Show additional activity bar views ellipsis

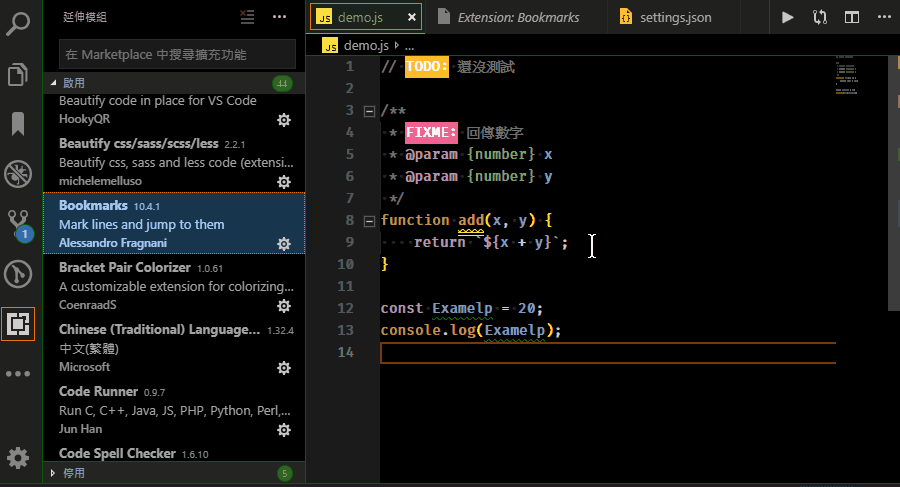pos(18,374)
